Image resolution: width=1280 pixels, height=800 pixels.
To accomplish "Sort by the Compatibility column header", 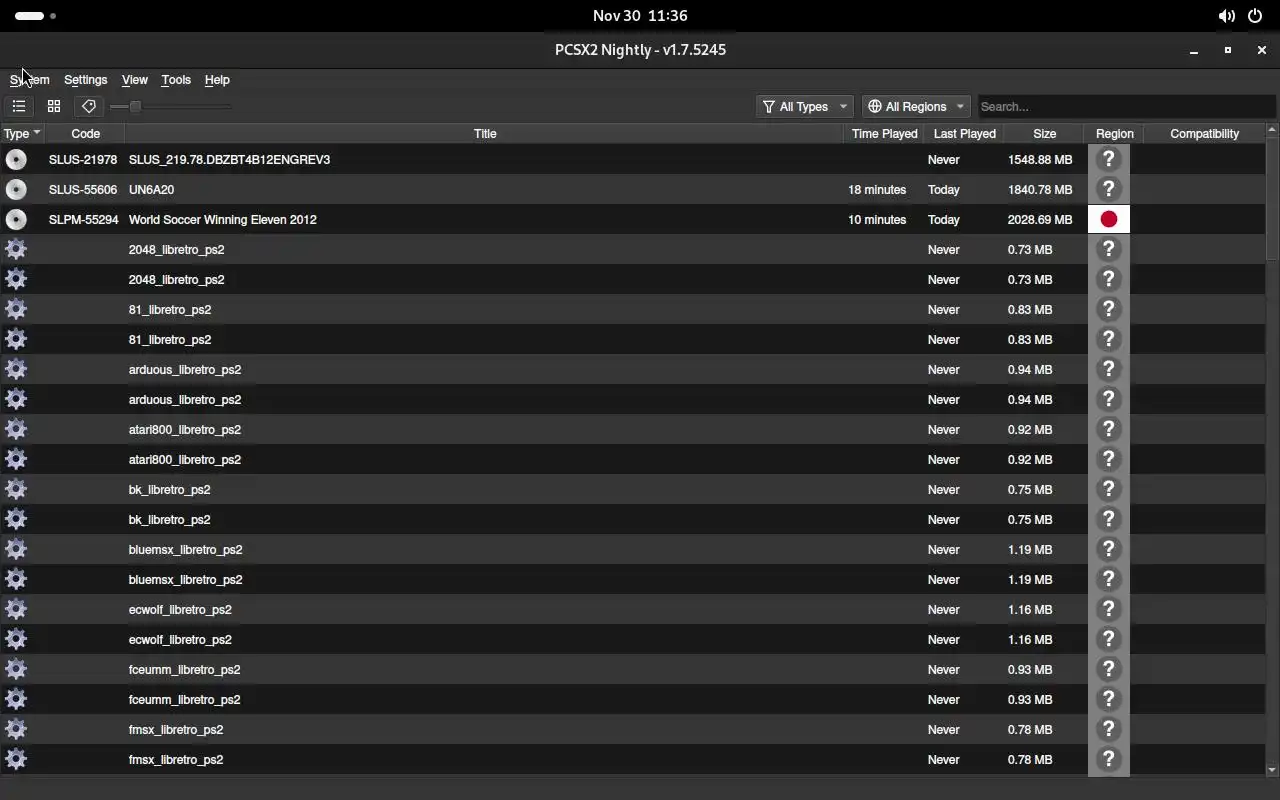I will tap(1204, 133).
